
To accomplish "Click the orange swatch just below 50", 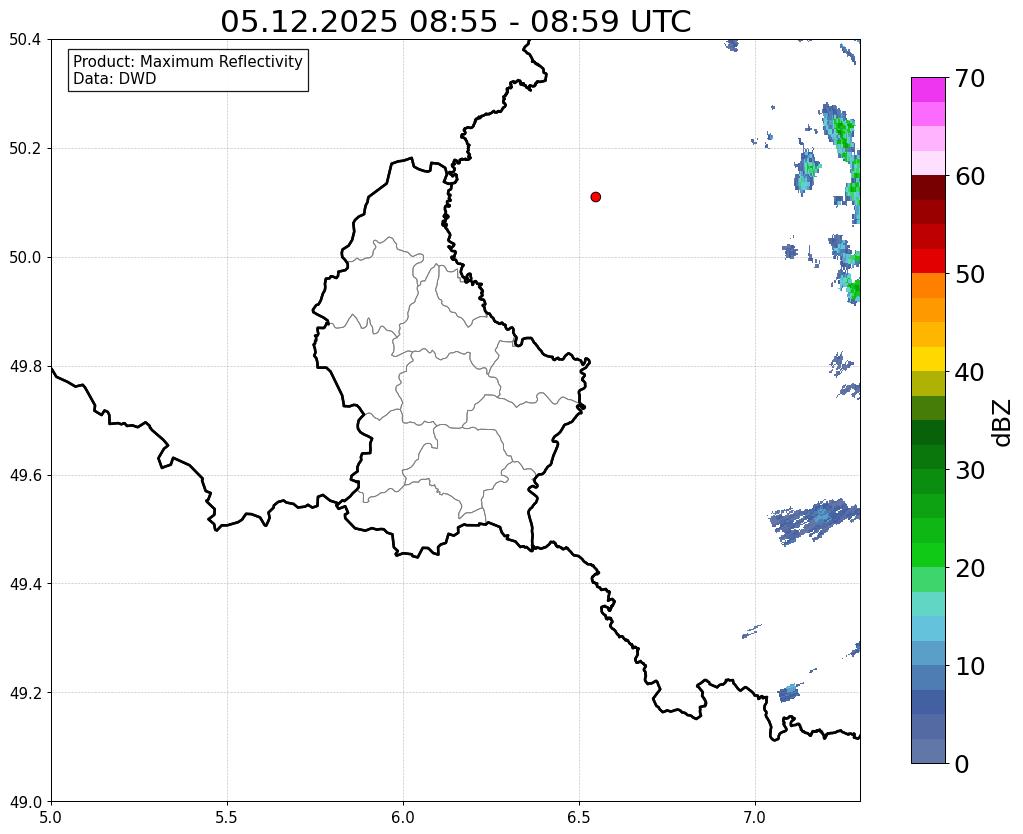I will pyautogui.click(x=928, y=286).
